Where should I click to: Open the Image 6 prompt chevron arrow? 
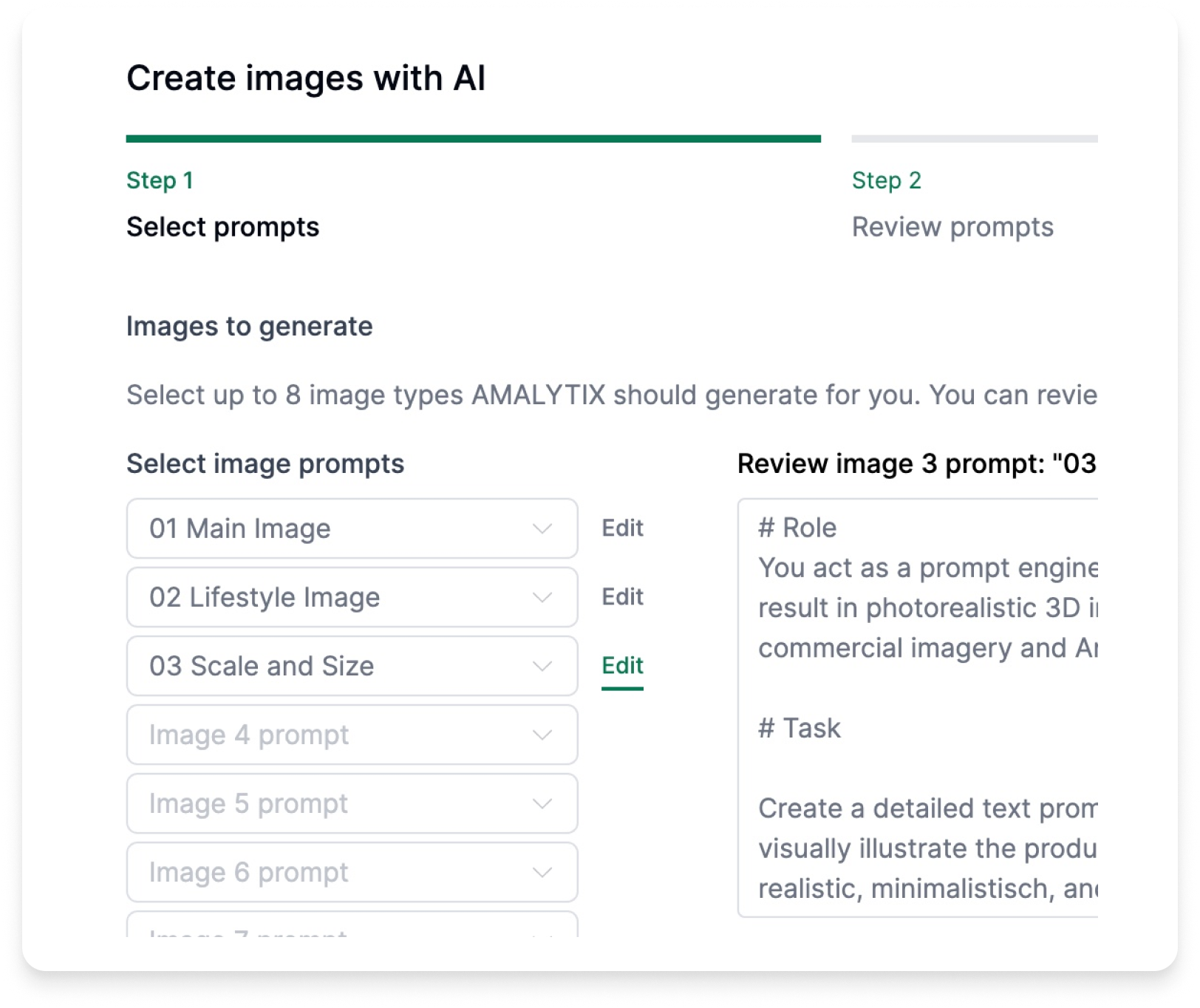pyautogui.click(x=542, y=872)
